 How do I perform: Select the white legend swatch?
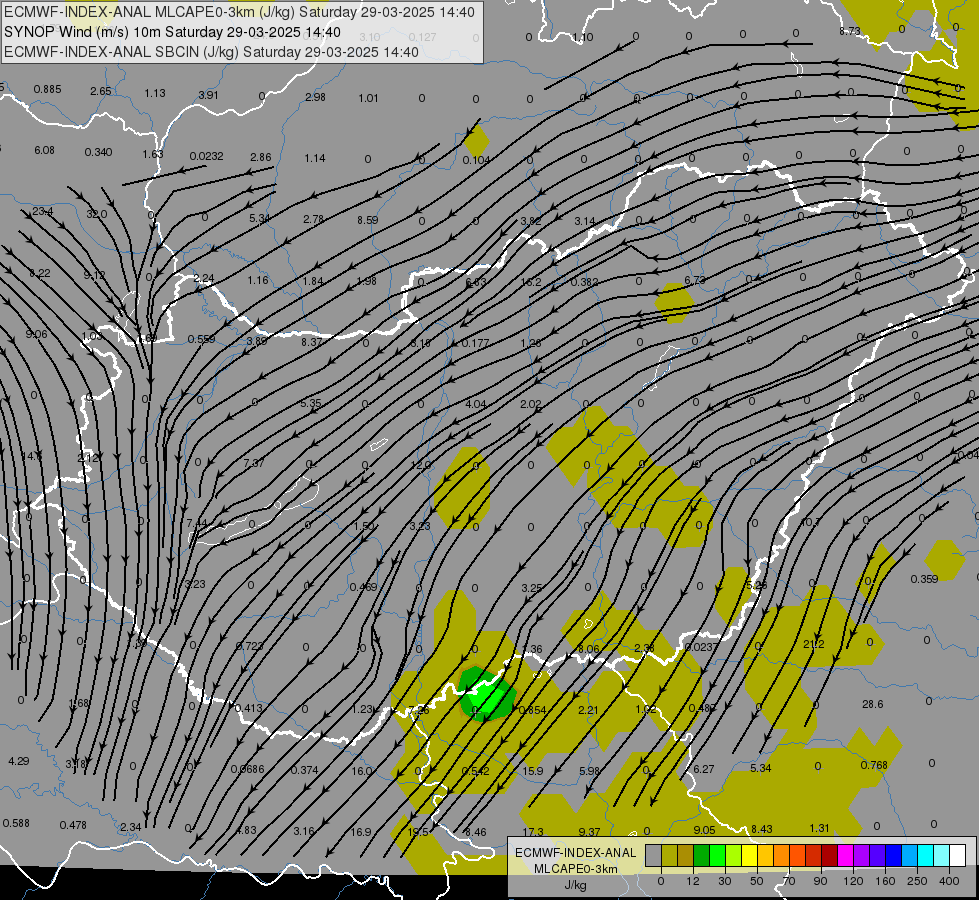(x=958, y=856)
